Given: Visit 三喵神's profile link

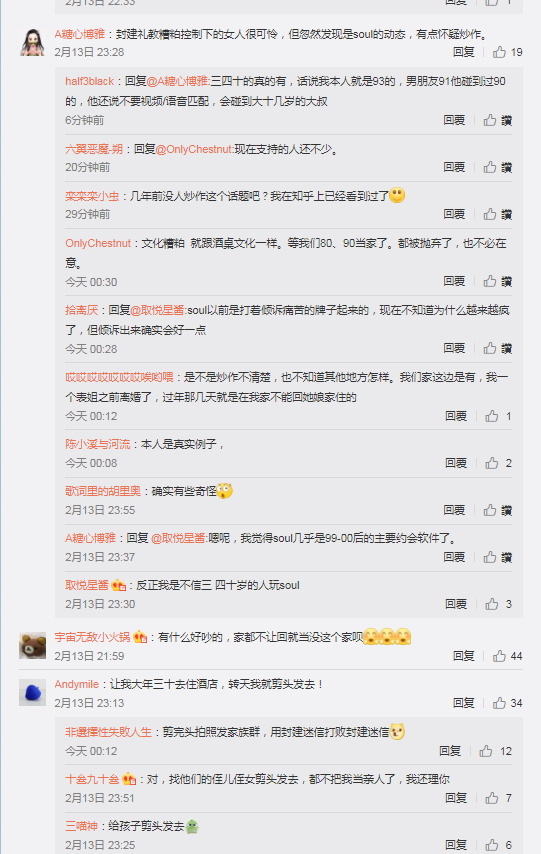Looking at the screenshot, I should point(81,826).
